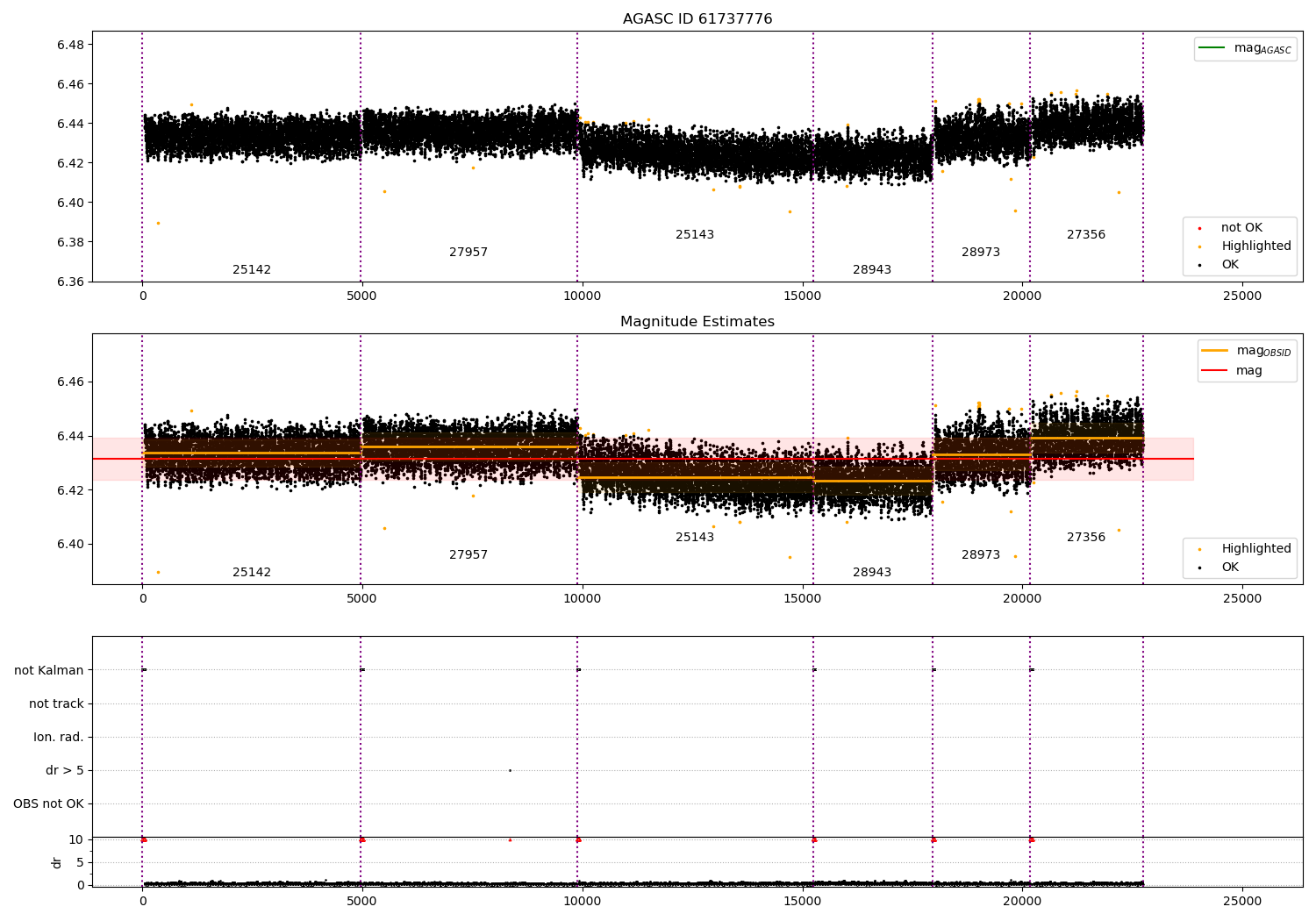This screenshot has width=1316, height=921.
Task: Click the 'not Kalman' axis label
Action: click(x=49, y=671)
